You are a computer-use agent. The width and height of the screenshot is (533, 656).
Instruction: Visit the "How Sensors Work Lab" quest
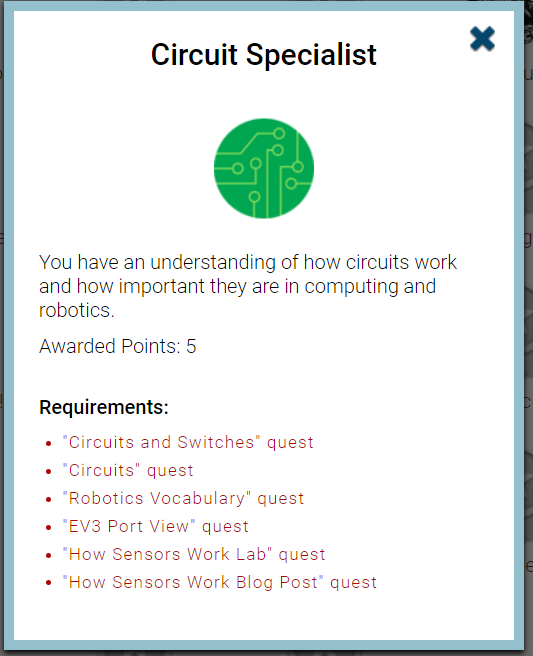(194, 555)
